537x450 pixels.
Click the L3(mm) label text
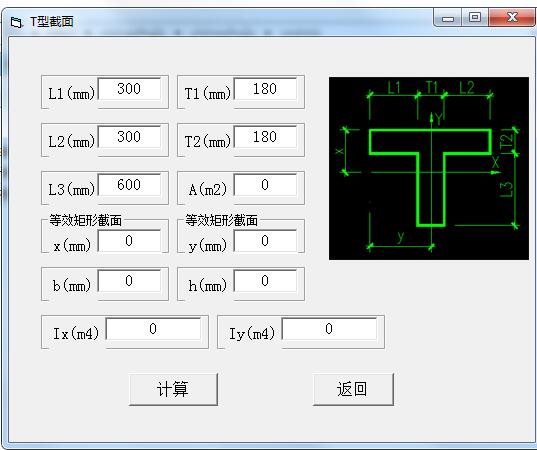pos(71,189)
